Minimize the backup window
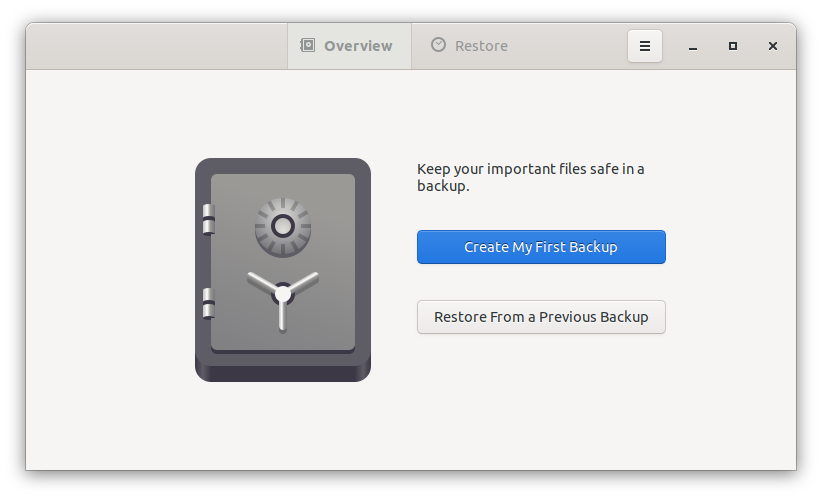The height and width of the screenshot is (499, 822). pos(693,46)
